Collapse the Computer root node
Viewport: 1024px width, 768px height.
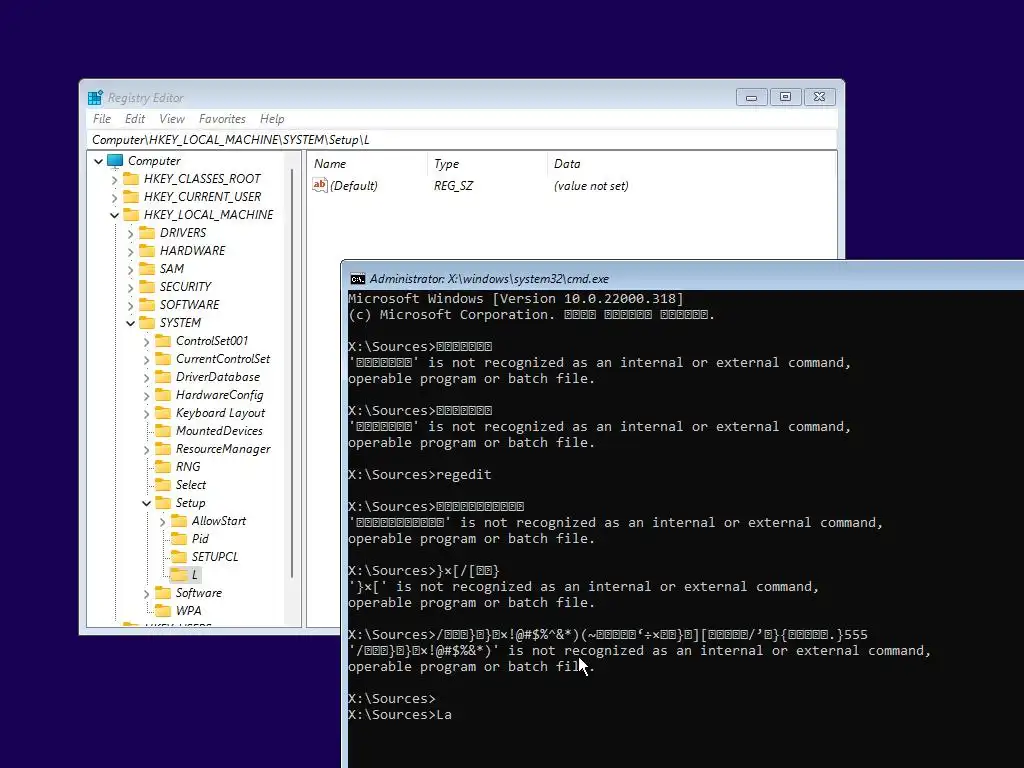[x=98, y=161]
